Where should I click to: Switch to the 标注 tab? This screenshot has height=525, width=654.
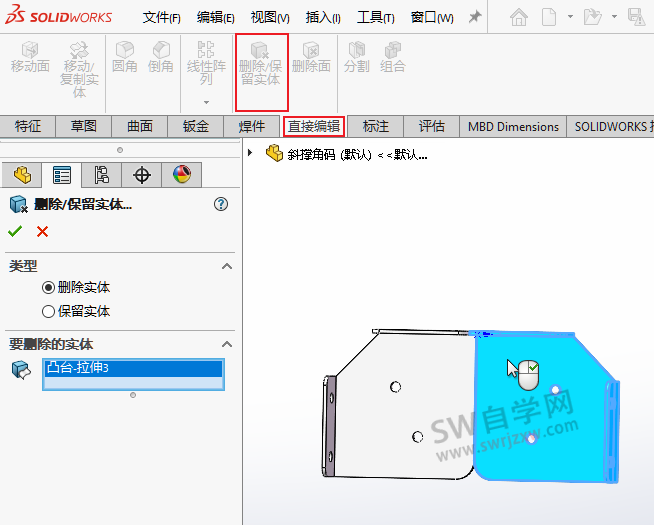(x=375, y=126)
